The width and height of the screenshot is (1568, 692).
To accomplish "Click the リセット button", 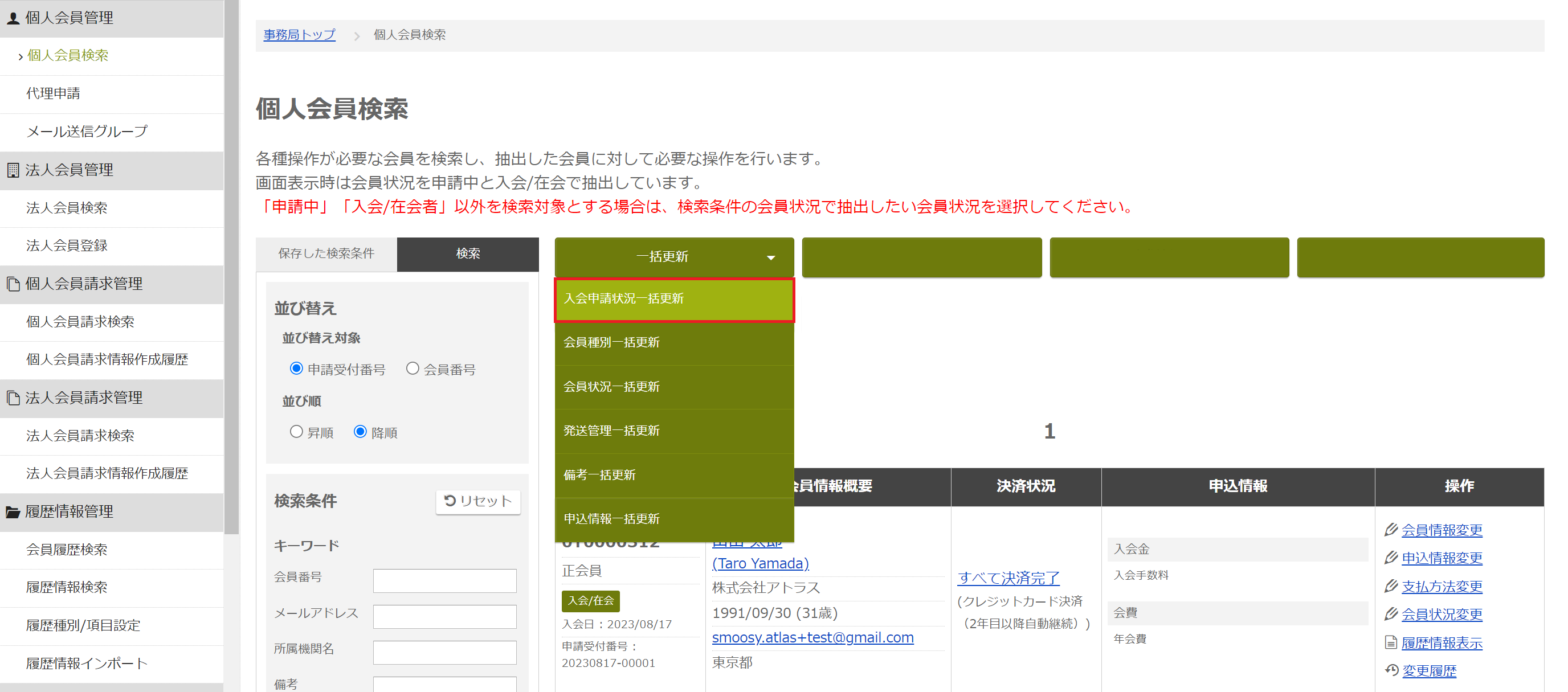I will point(478,502).
